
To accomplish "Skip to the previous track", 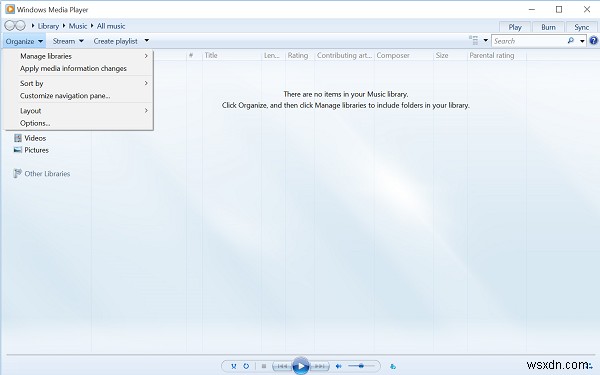I will pos(282,366).
